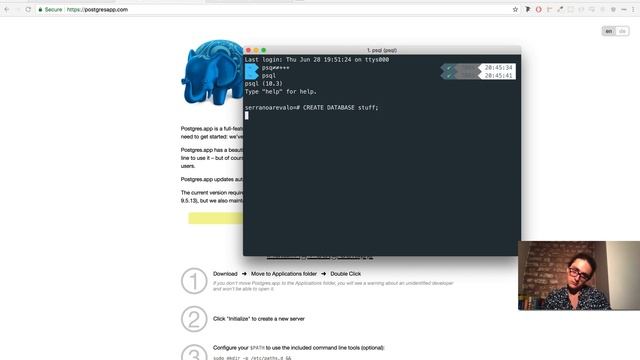Switch page language to German (de)

click(622, 31)
